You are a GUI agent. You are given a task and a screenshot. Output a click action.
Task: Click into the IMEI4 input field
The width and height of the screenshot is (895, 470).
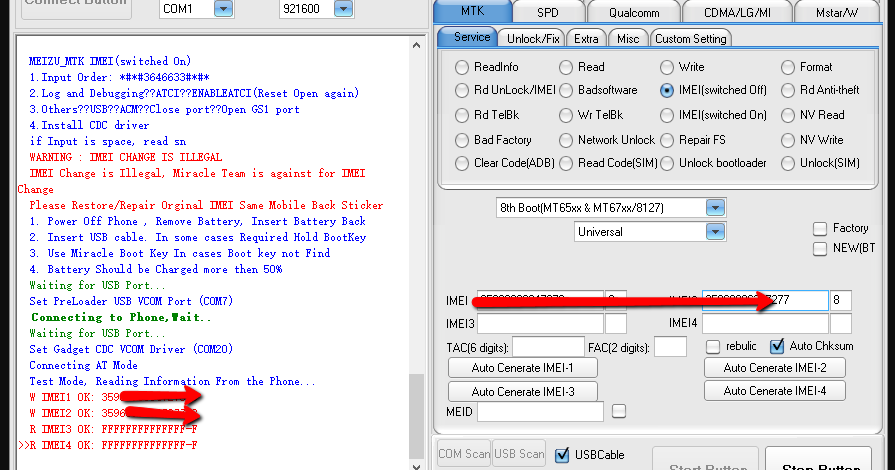coord(765,324)
